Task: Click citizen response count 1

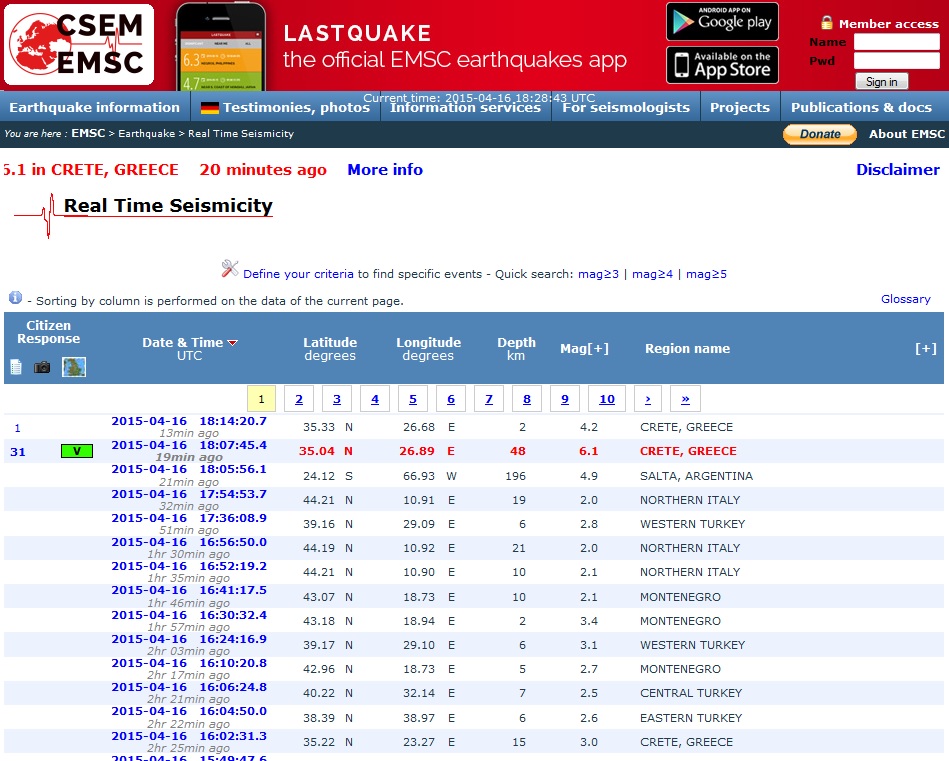Action: pyautogui.click(x=18, y=428)
